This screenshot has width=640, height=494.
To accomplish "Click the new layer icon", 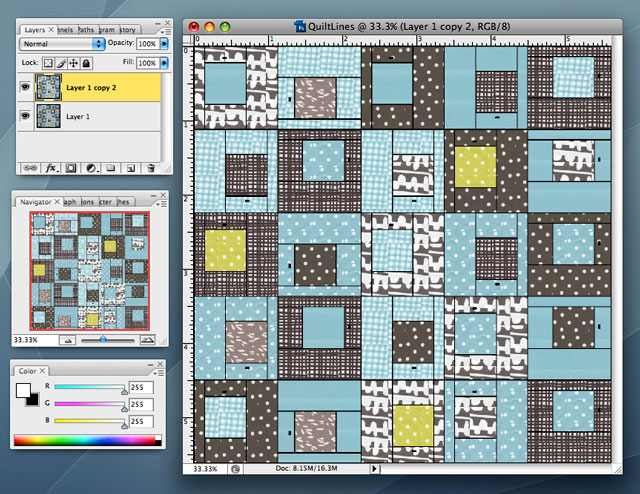I will 130,168.
